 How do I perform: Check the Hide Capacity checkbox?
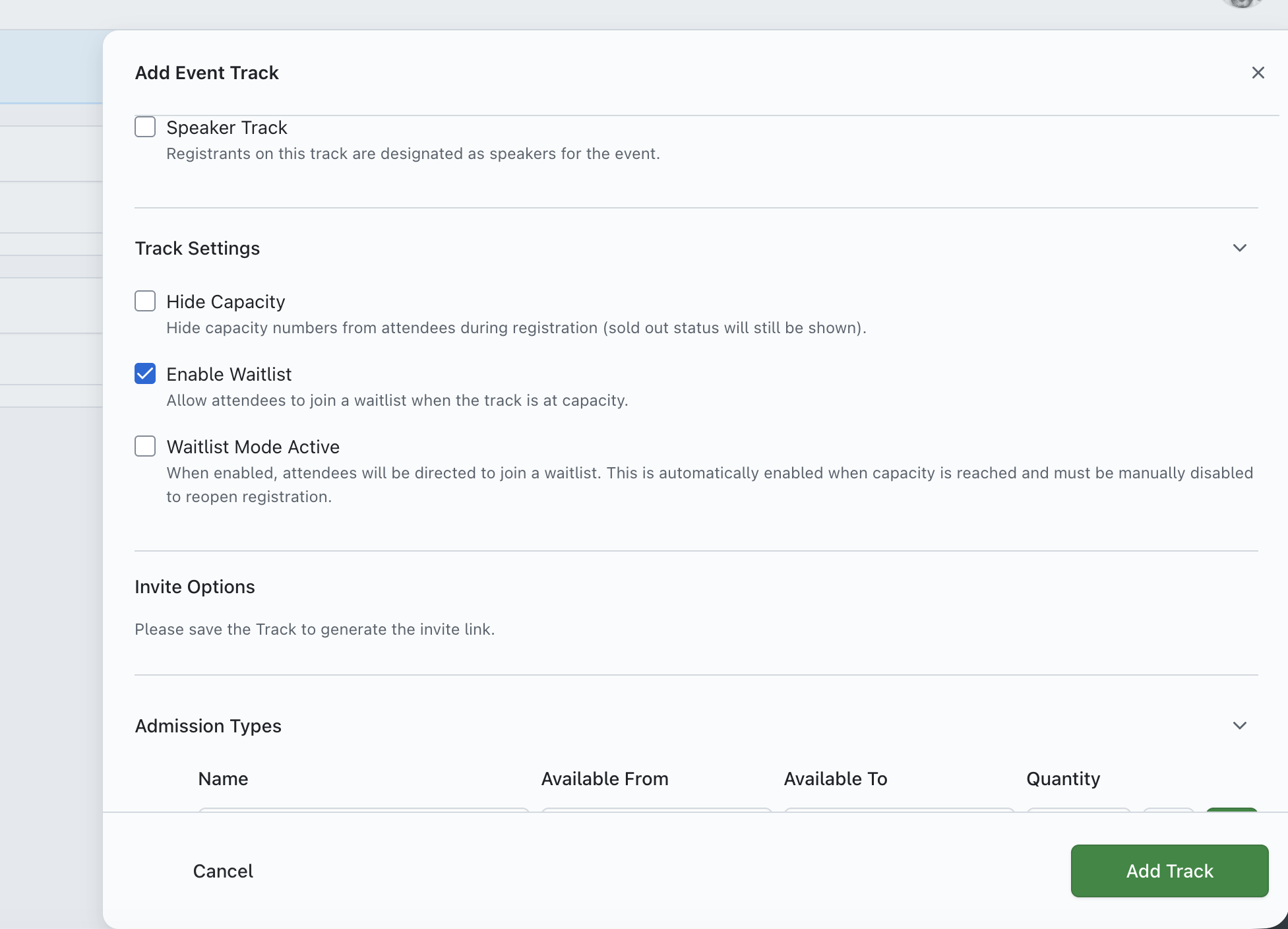[145, 301]
